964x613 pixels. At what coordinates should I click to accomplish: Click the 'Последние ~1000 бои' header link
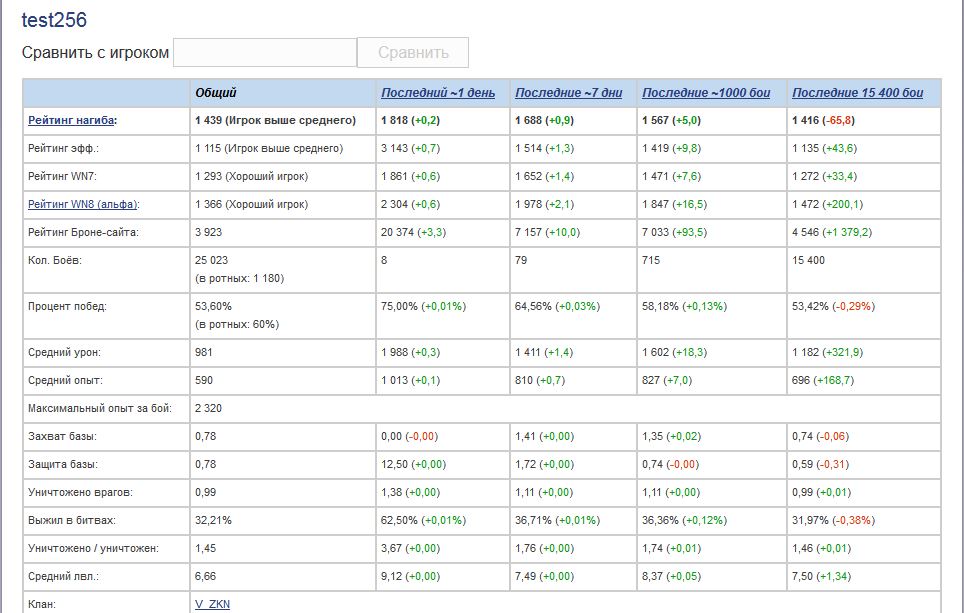click(x=706, y=93)
